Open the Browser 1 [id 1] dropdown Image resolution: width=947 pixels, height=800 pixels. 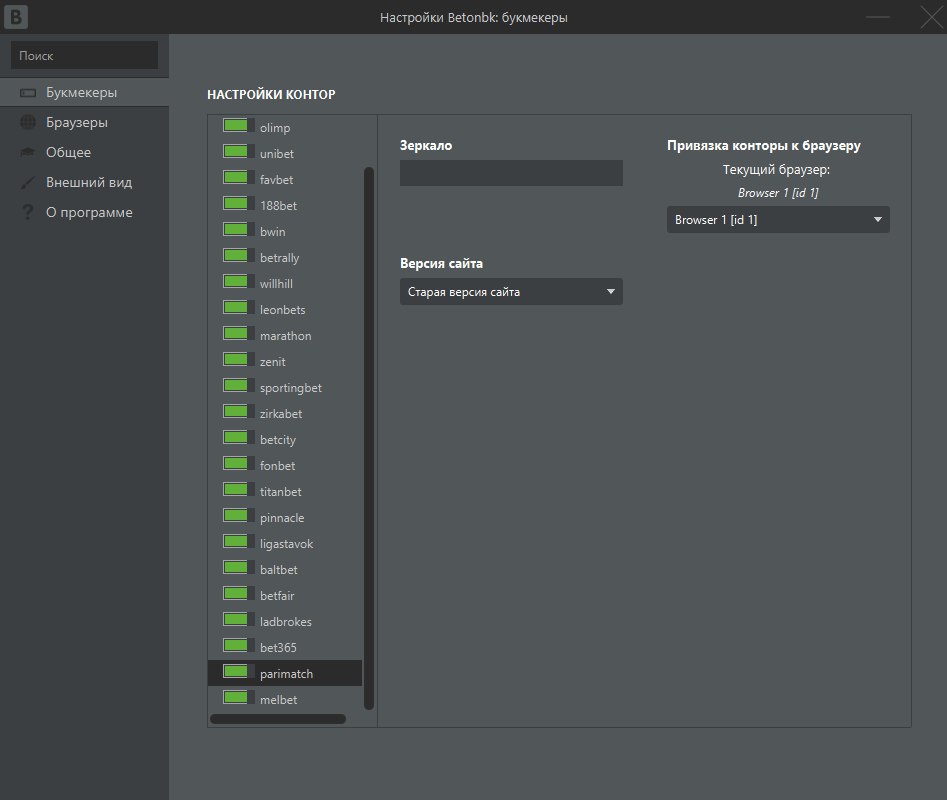pyautogui.click(x=778, y=220)
